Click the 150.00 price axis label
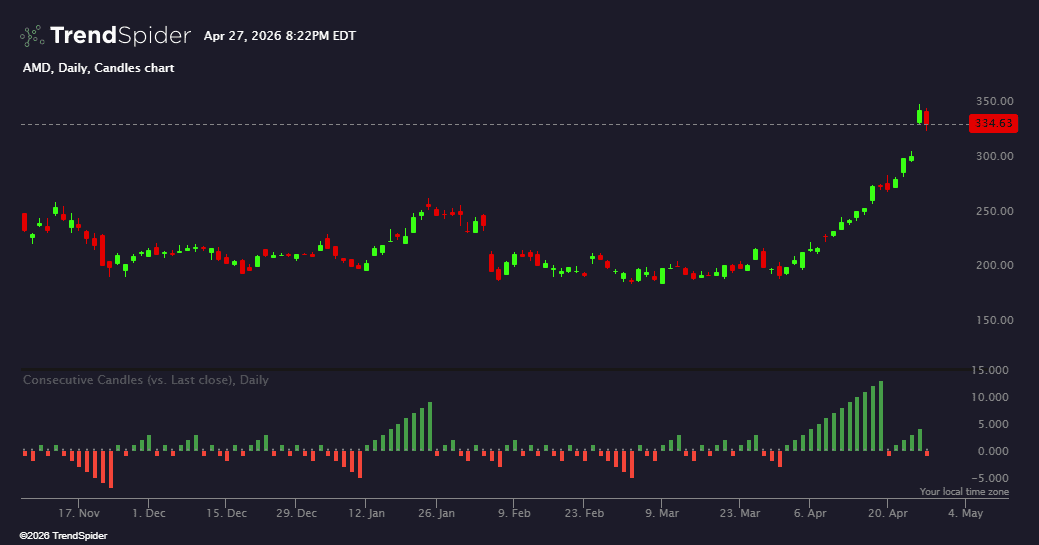 (995, 320)
